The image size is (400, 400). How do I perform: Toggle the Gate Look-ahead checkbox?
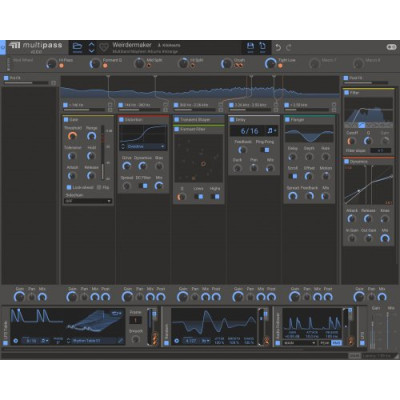69,187
